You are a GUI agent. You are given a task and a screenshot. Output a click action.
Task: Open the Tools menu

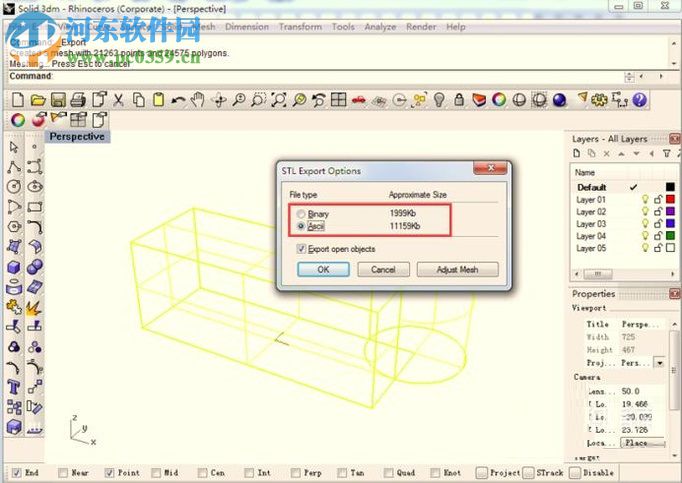pos(343,27)
